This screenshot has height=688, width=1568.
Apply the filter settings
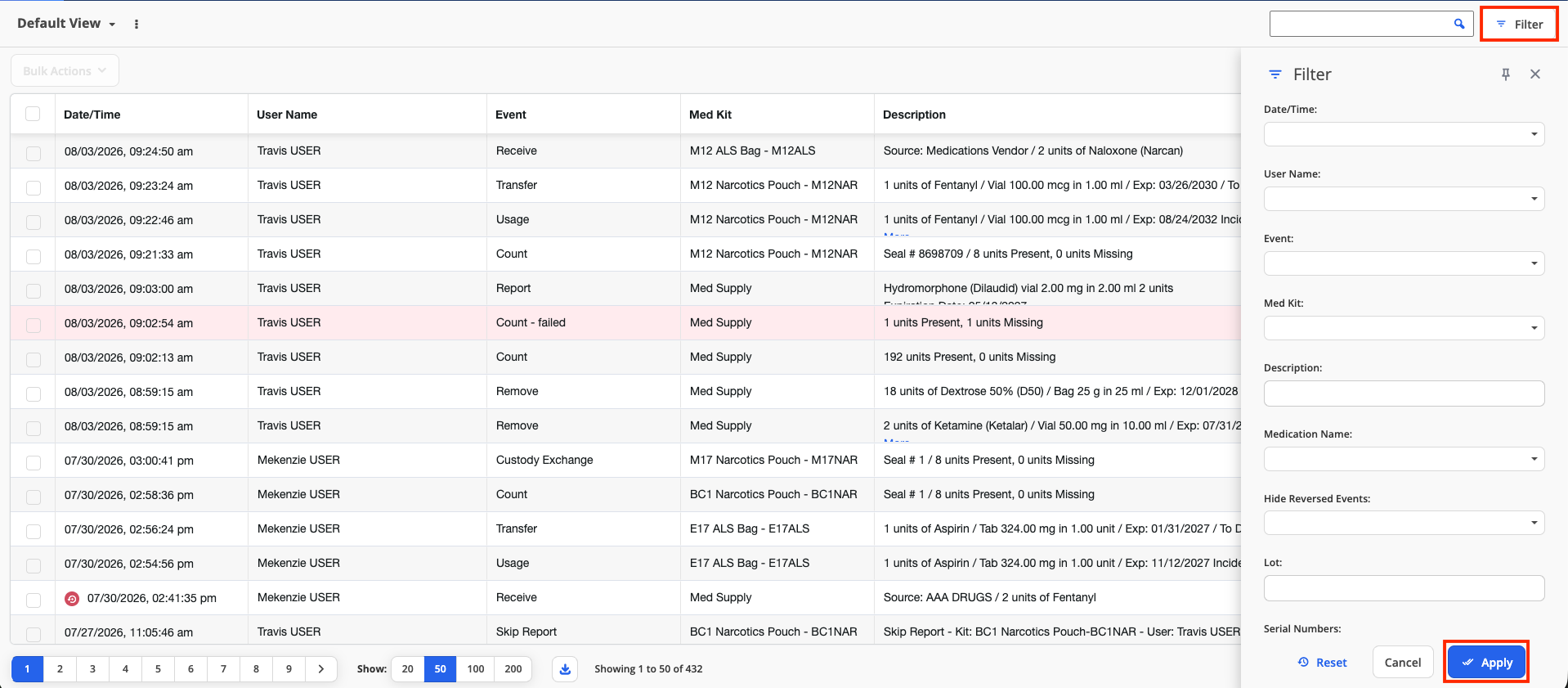(x=1486, y=663)
